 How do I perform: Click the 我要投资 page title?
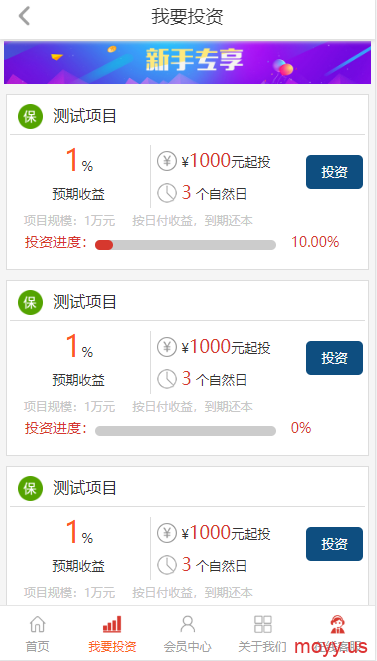[188, 17]
